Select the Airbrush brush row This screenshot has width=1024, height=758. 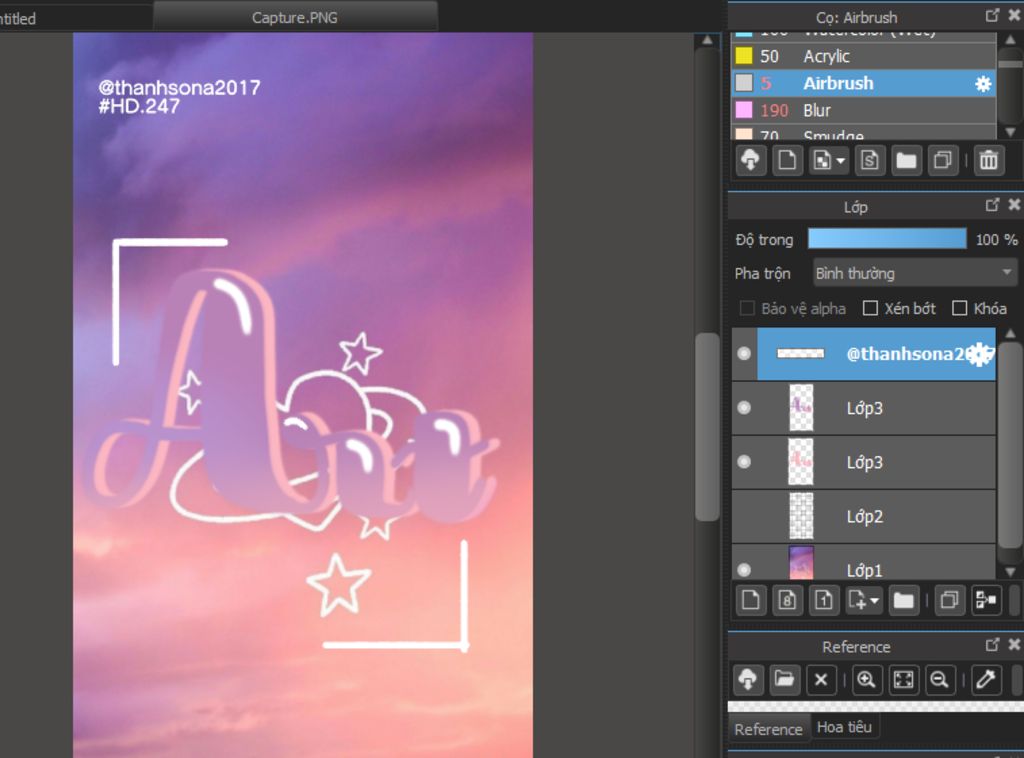pos(863,84)
